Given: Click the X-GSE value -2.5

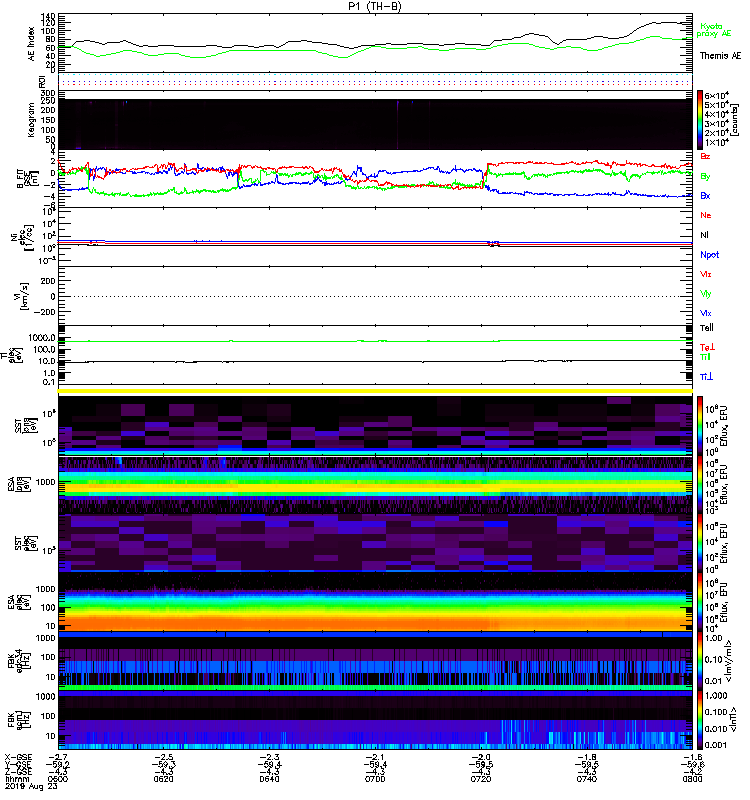Looking at the screenshot, I should (163, 757).
